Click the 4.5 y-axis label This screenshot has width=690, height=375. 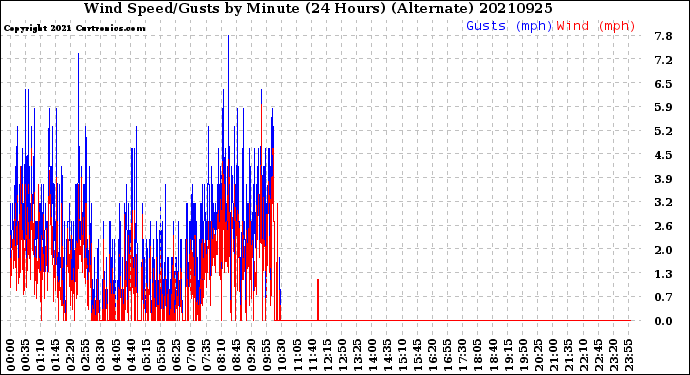(x=663, y=155)
